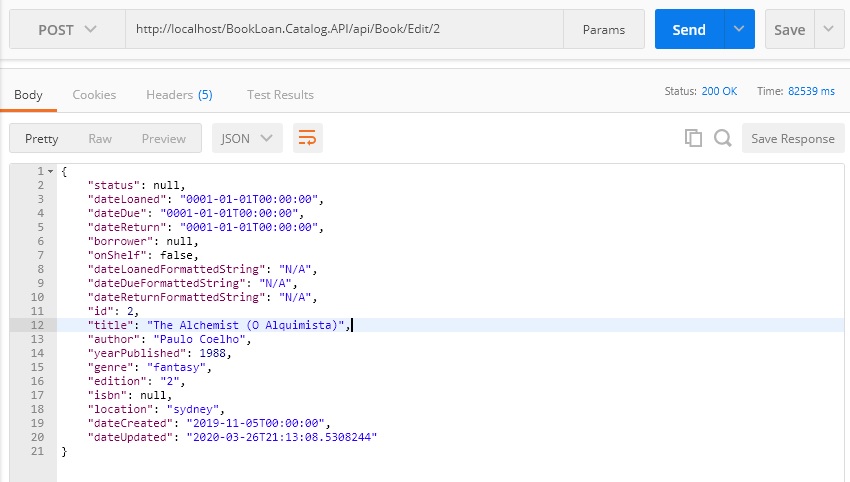Expand the Save button arrow options

tap(829, 29)
